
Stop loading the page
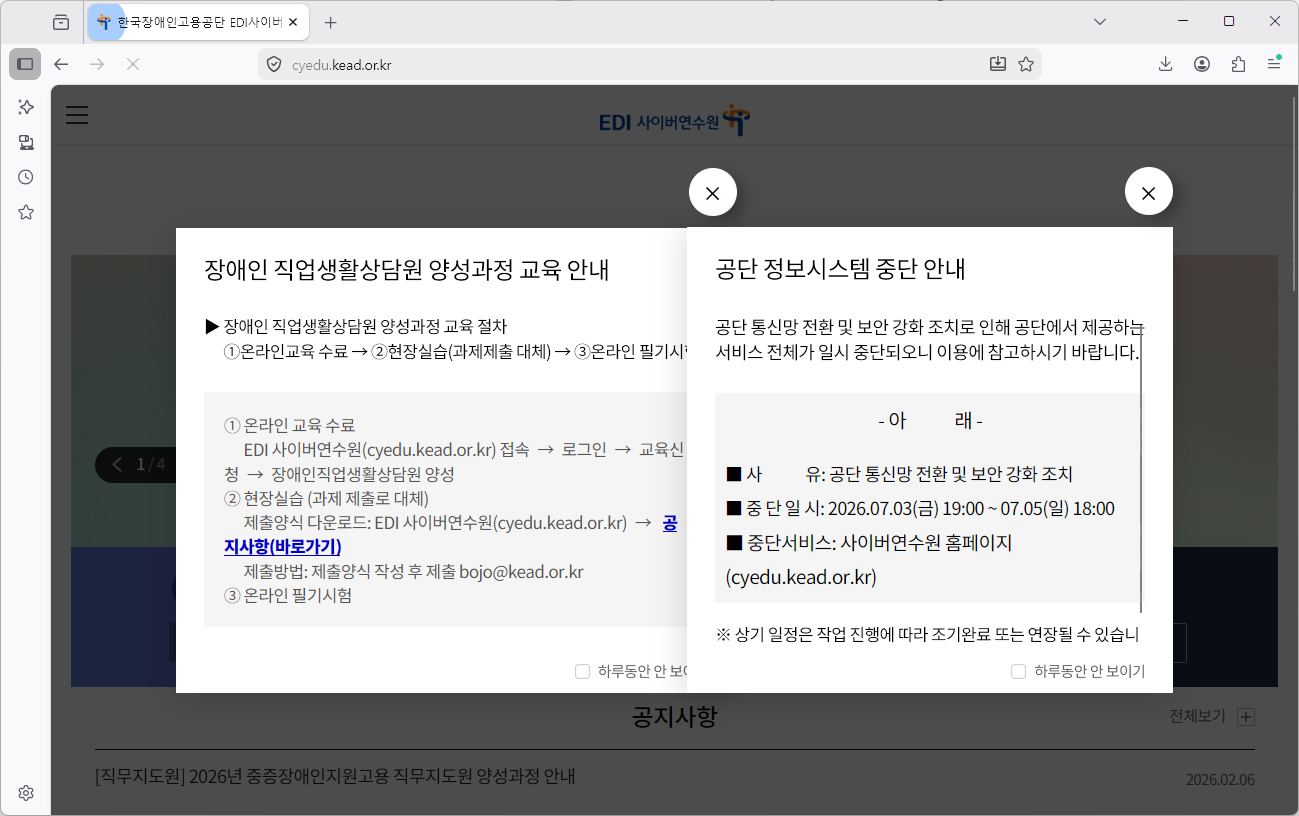133,64
